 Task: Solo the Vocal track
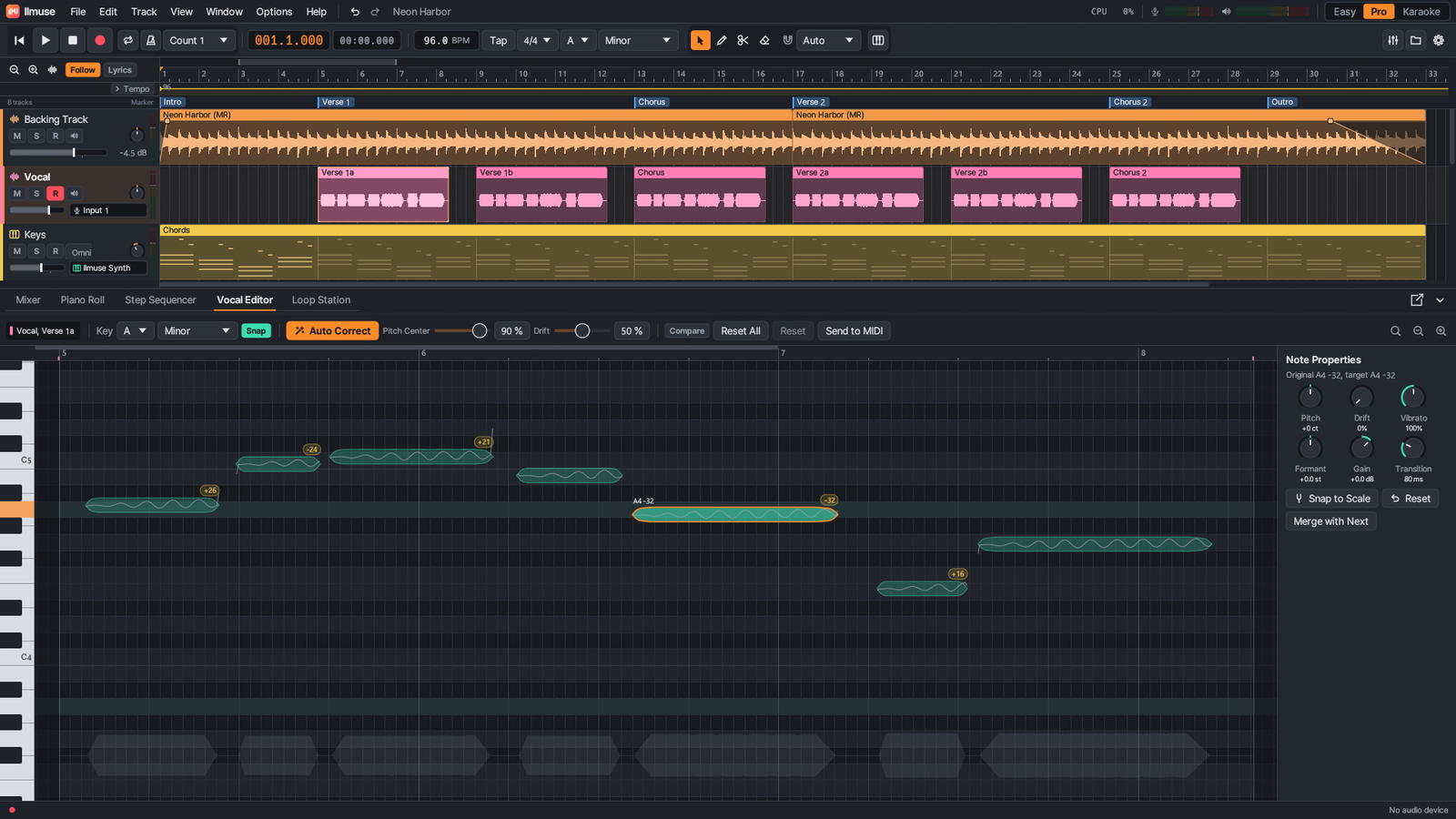36,193
